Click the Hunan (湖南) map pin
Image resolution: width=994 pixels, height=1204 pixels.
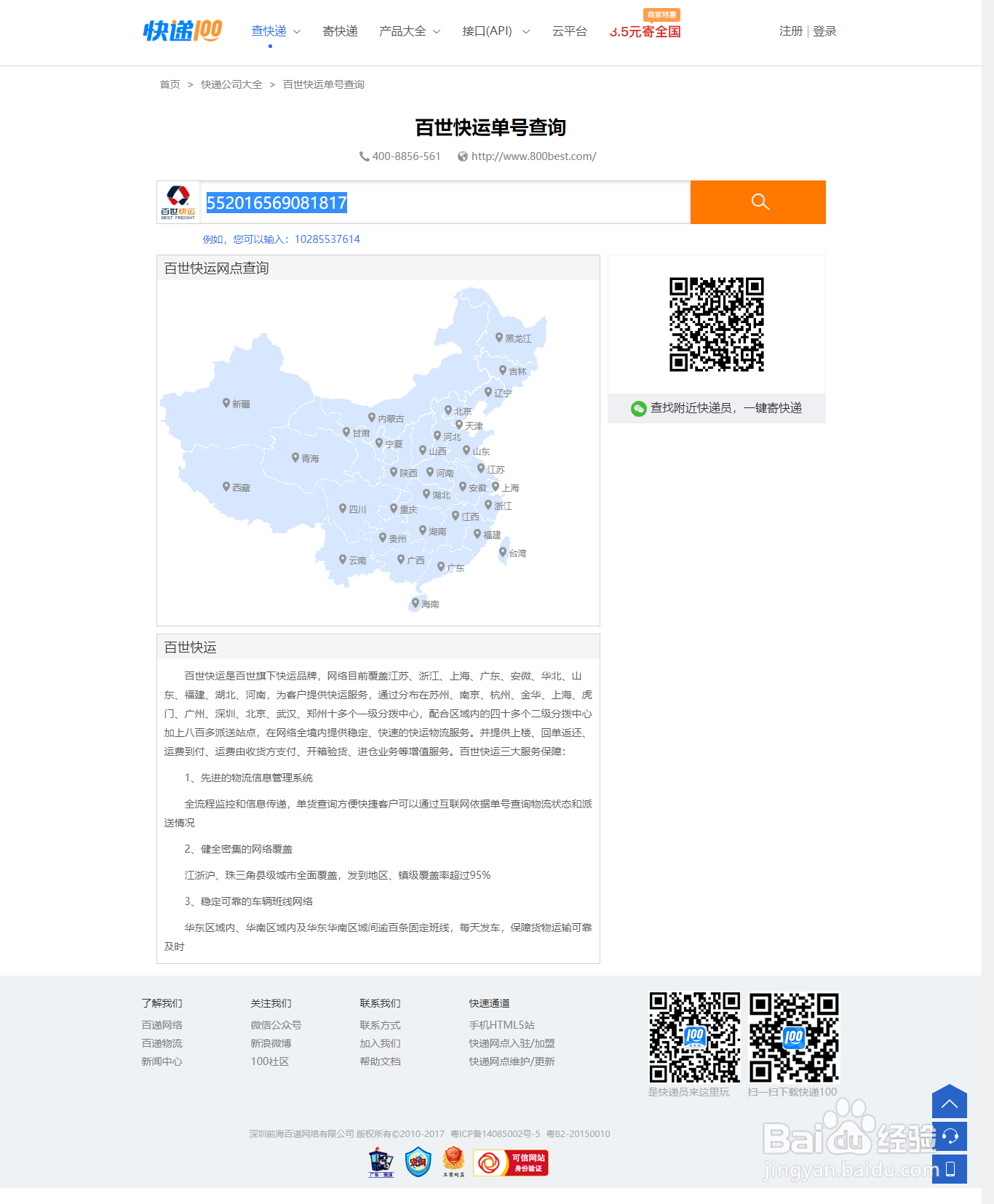coord(423,530)
